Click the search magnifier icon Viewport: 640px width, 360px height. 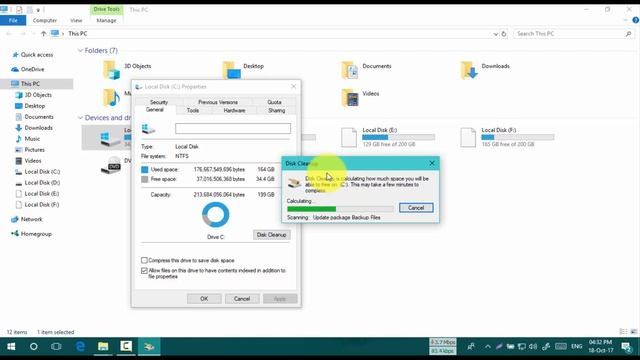pyautogui.click(x=628, y=34)
